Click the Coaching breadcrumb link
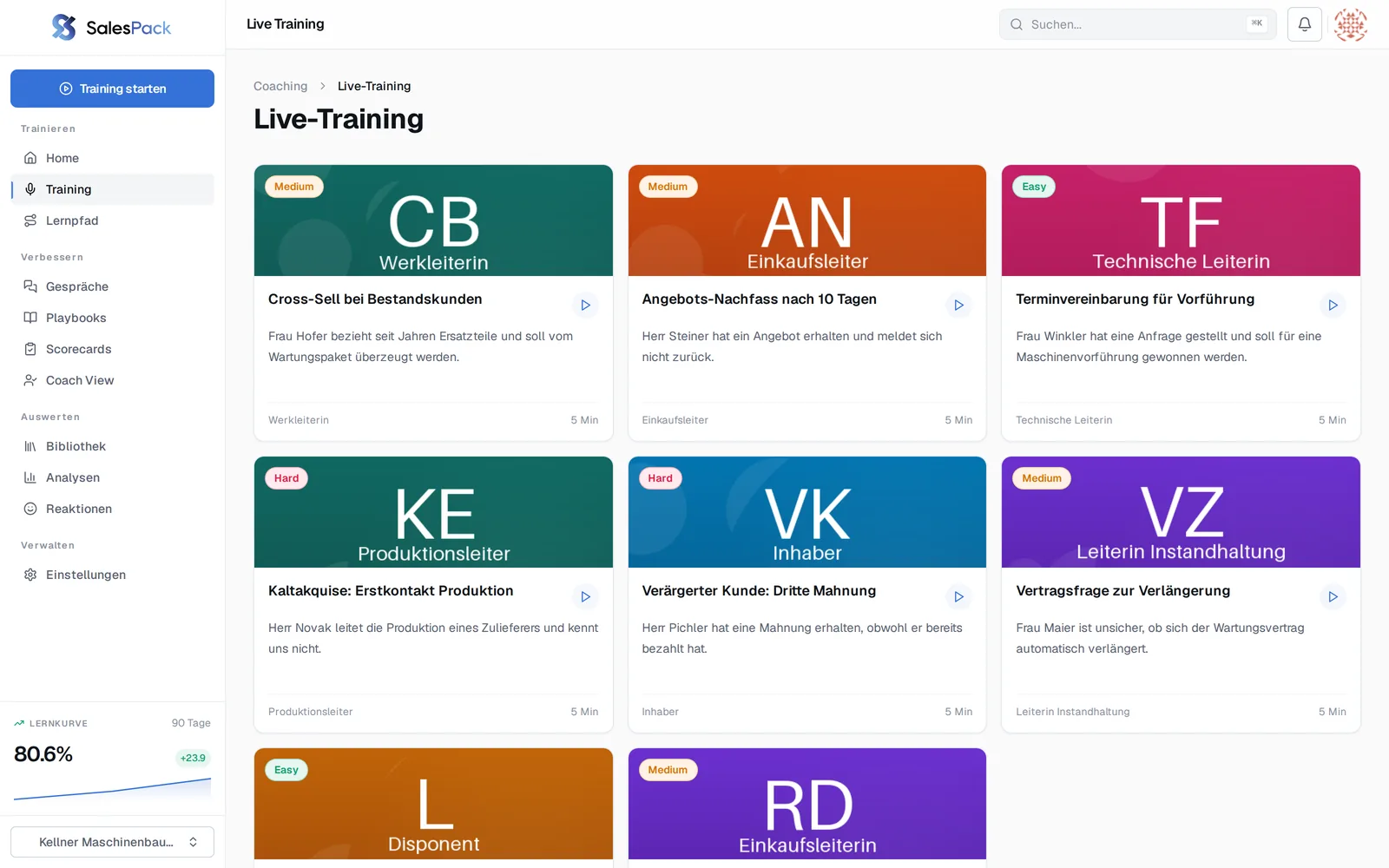1389x868 pixels. tap(280, 86)
